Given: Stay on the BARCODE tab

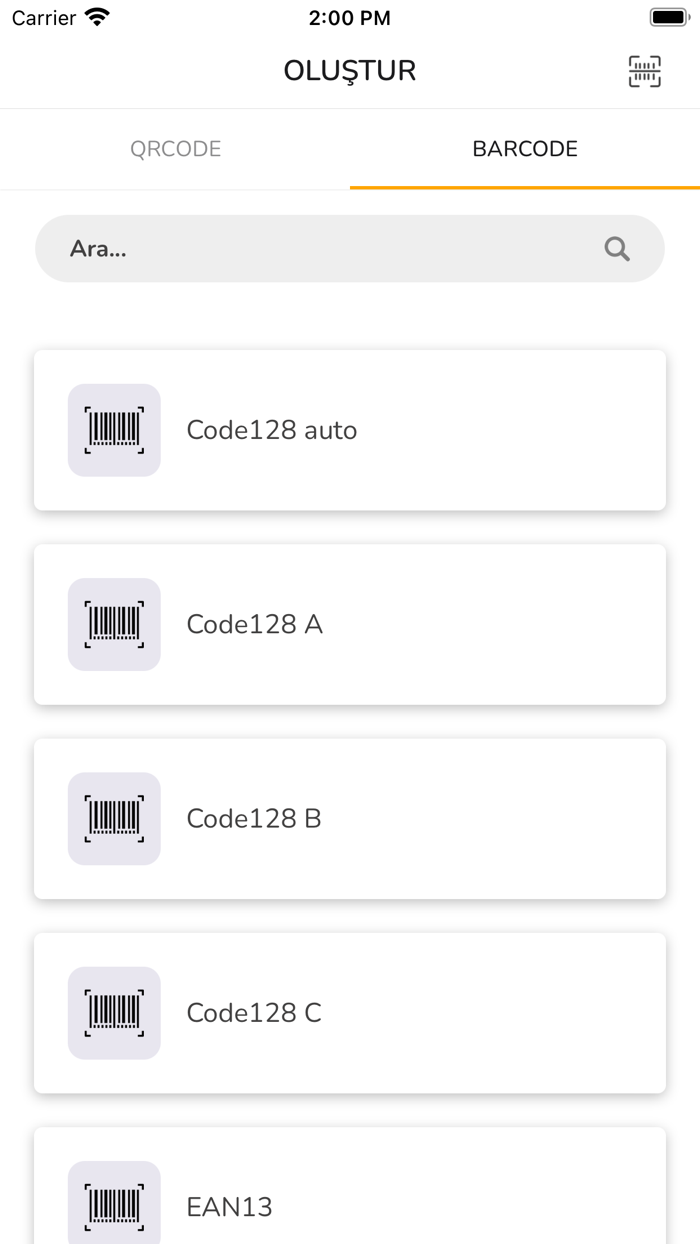Looking at the screenshot, I should [x=525, y=148].
